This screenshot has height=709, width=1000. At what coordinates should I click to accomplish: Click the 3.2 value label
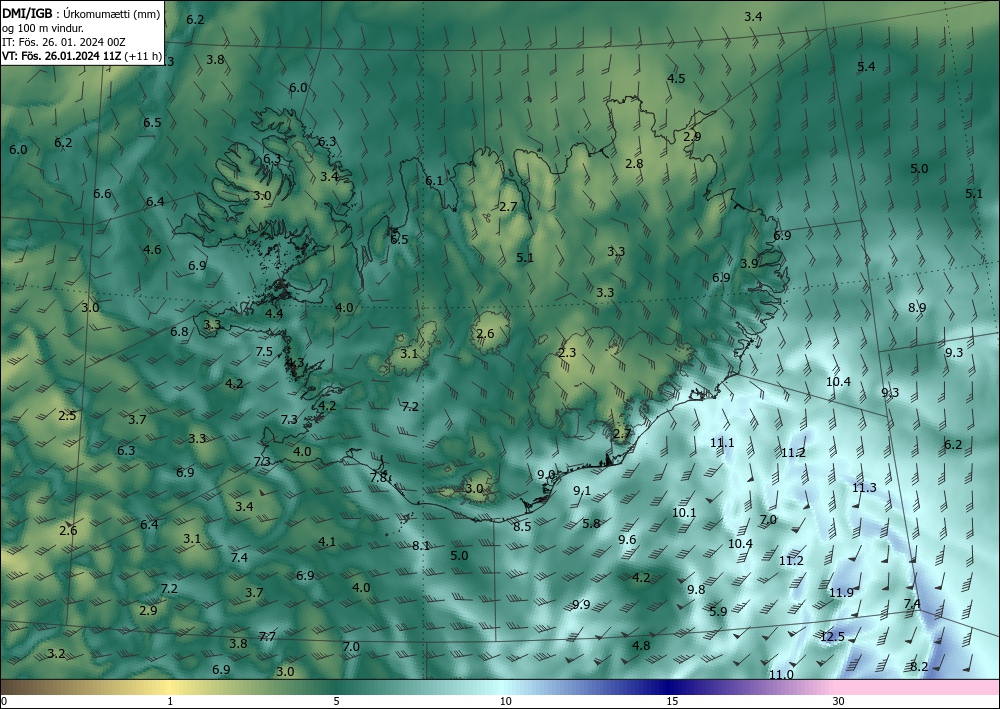[x=56, y=653]
